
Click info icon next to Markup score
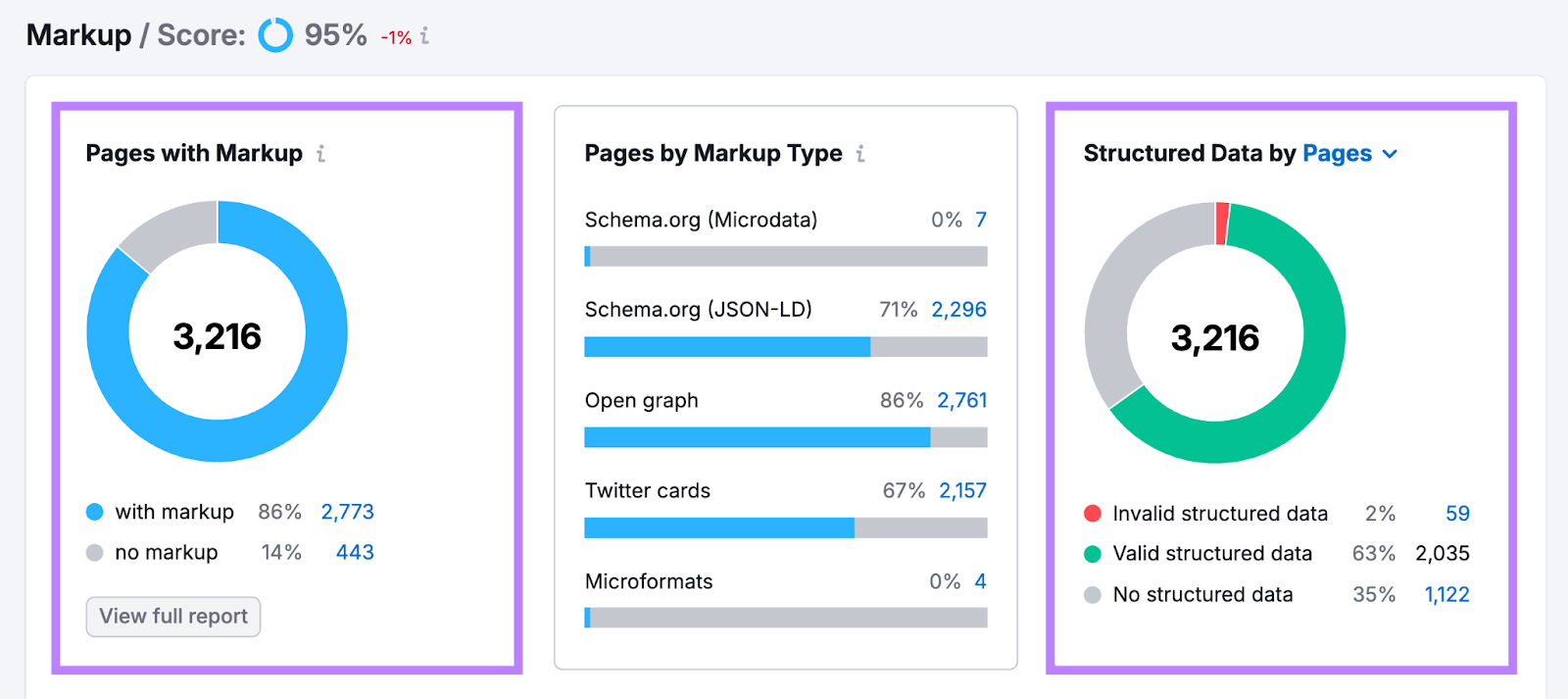click(424, 36)
